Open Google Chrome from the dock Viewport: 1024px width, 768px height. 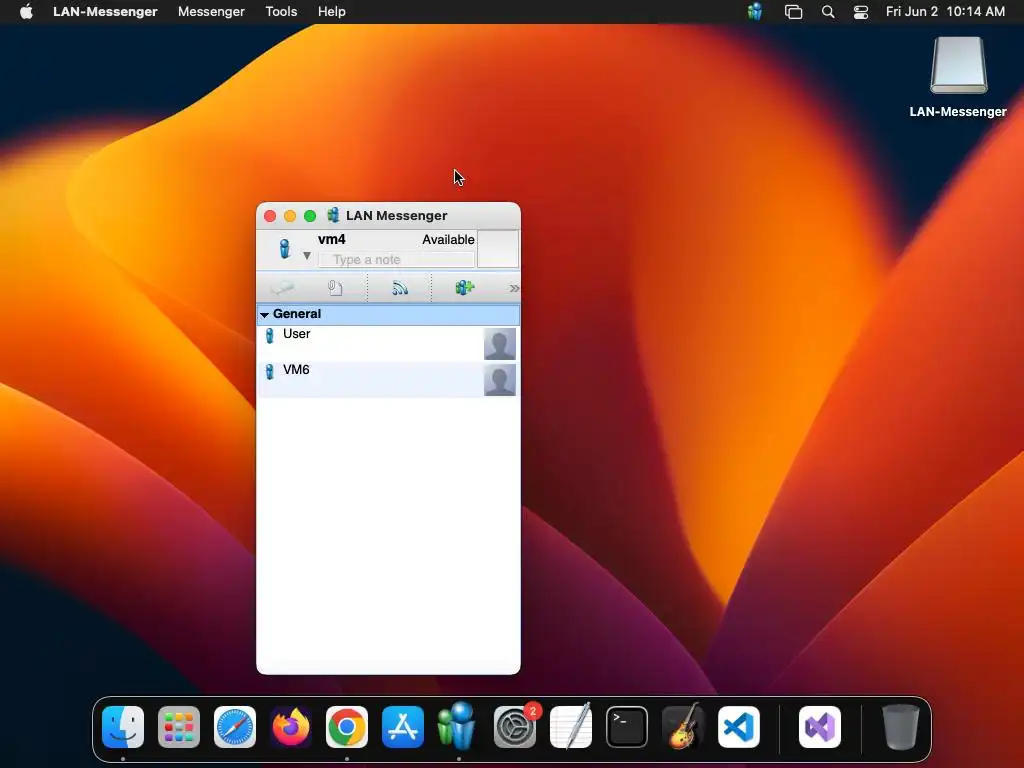point(347,727)
